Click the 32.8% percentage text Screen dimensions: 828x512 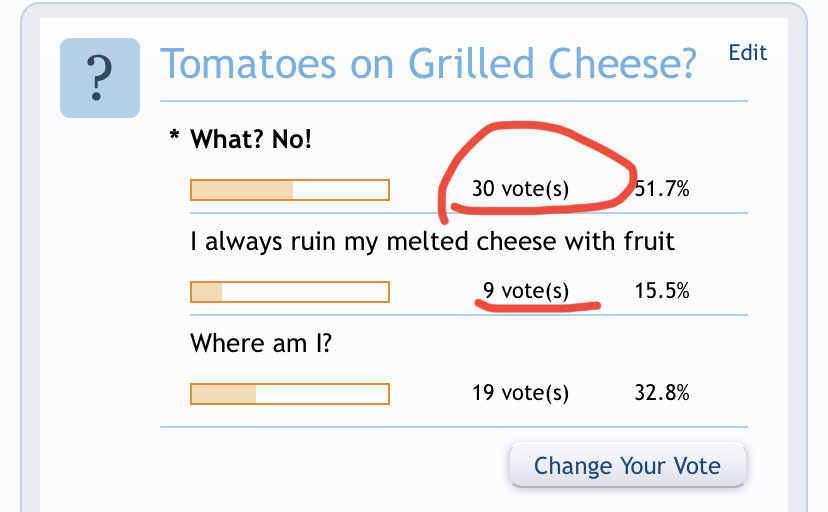click(662, 392)
